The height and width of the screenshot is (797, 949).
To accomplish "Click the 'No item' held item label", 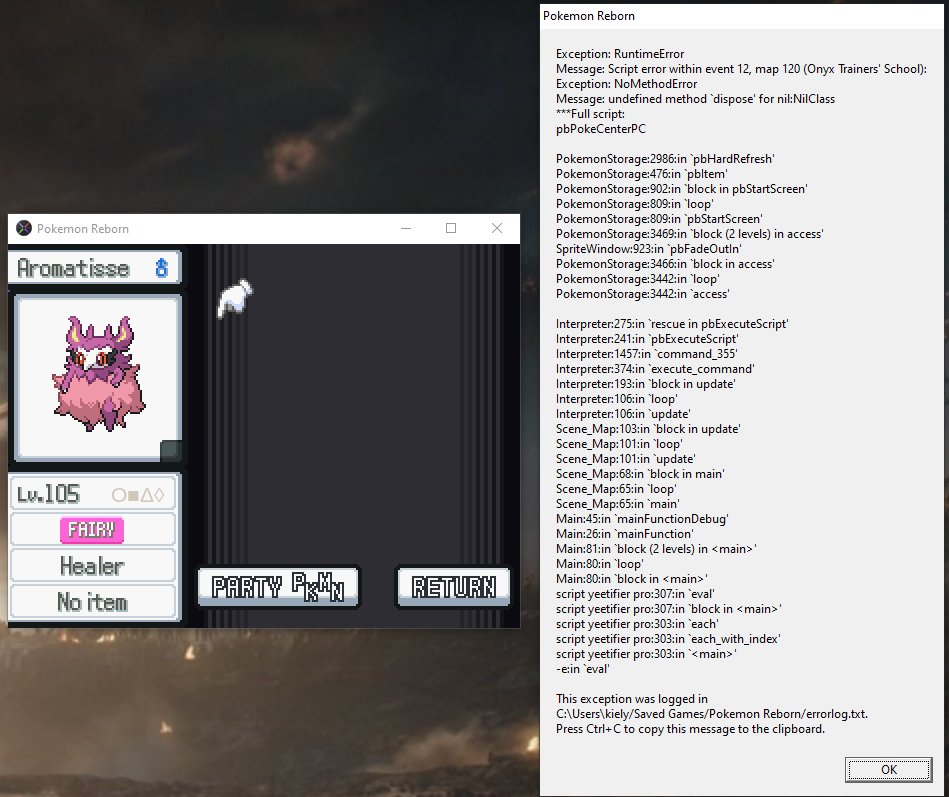I will coord(92,602).
